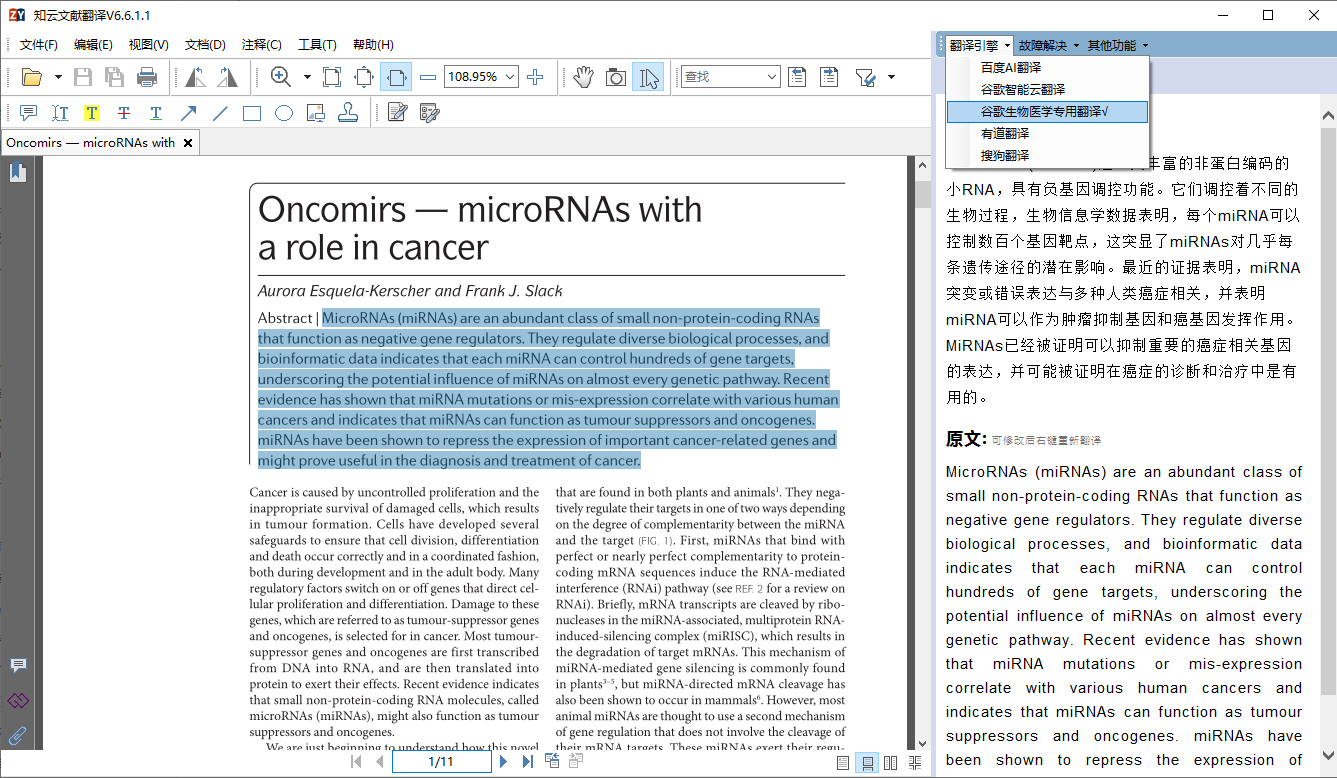Find previous search result
This screenshot has height=778, width=1337.
[x=797, y=77]
